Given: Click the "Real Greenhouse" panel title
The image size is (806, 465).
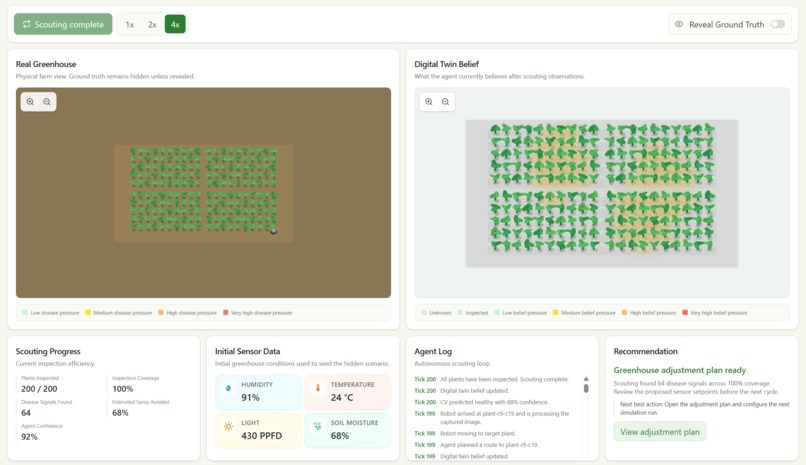Looking at the screenshot, I should click(46, 64).
